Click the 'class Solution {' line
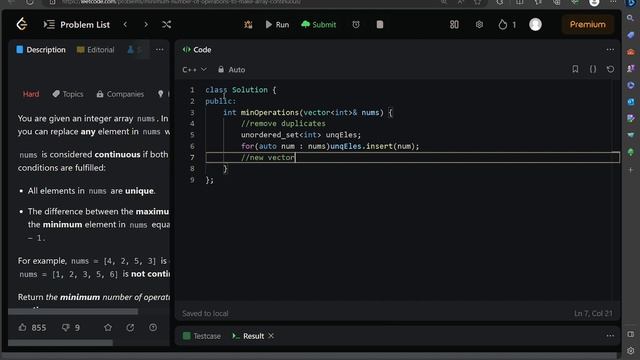Screen dimensions: 640x360 [241, 90]
